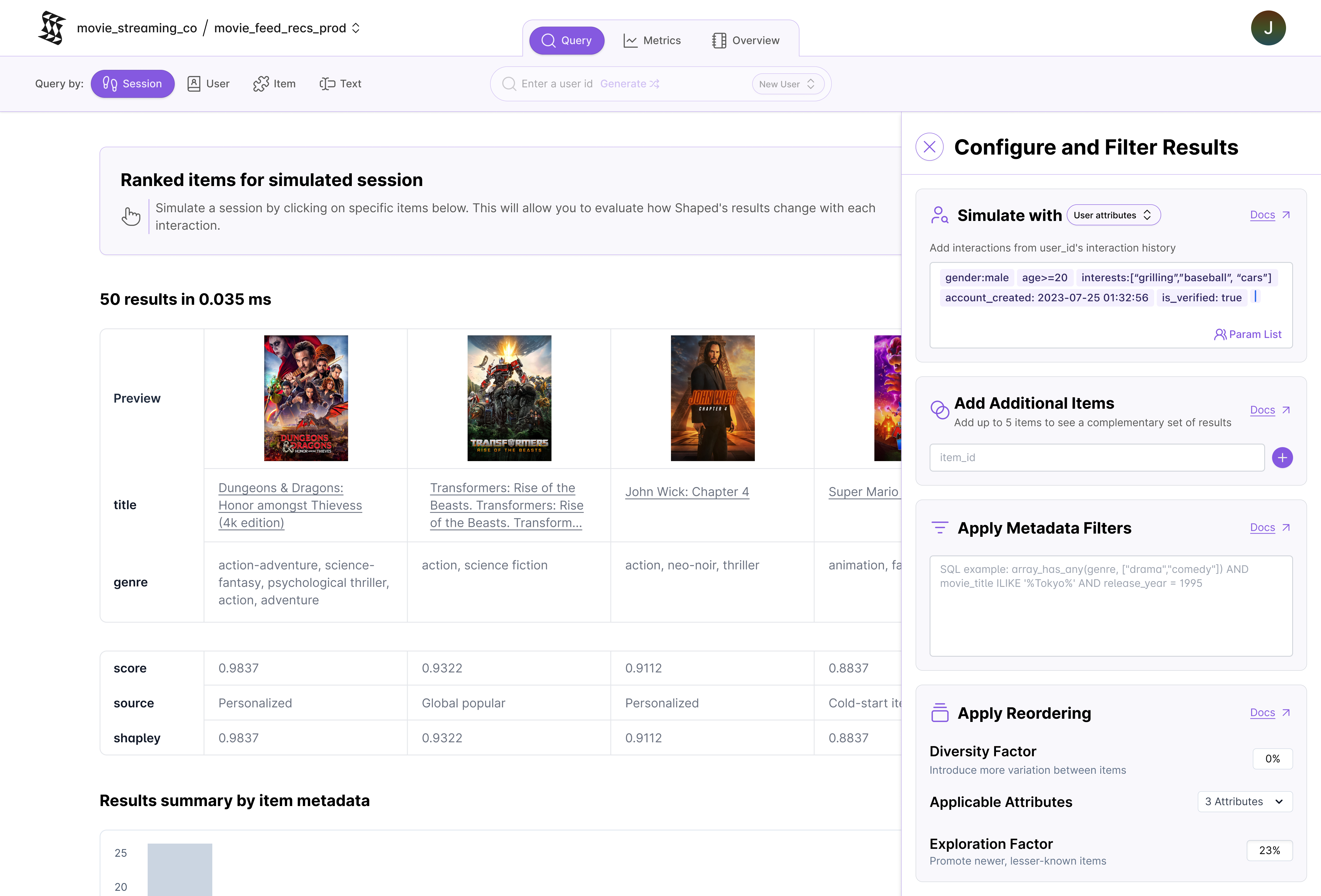Click the Transformers poster thumbnail
This screenshot has width=1321, height=896.
[509, 398]
